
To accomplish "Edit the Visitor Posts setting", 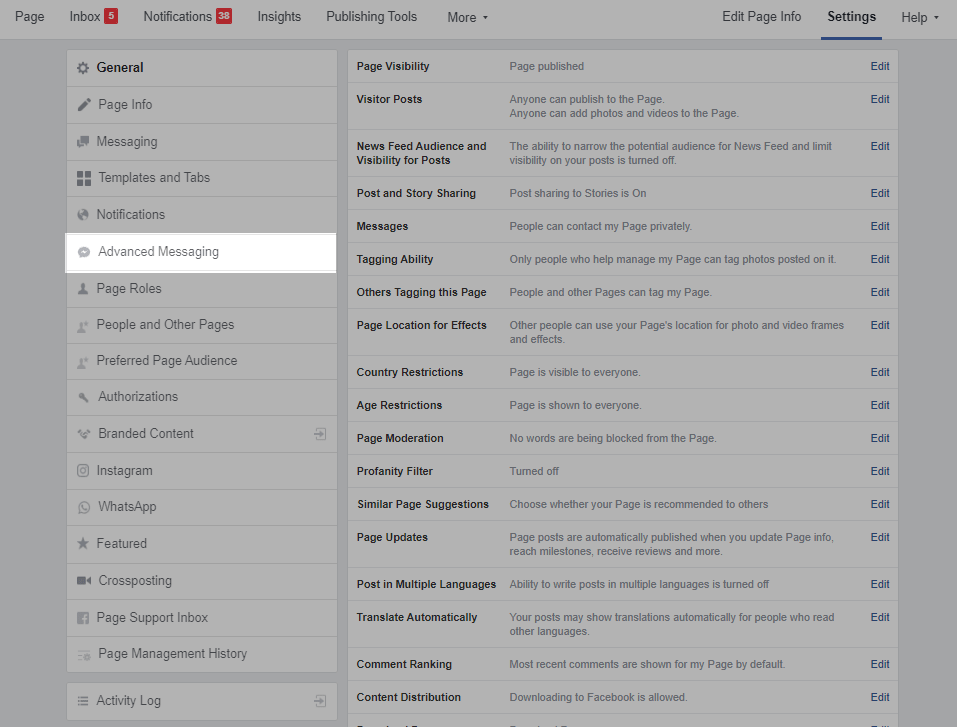I will click(879, 99).
